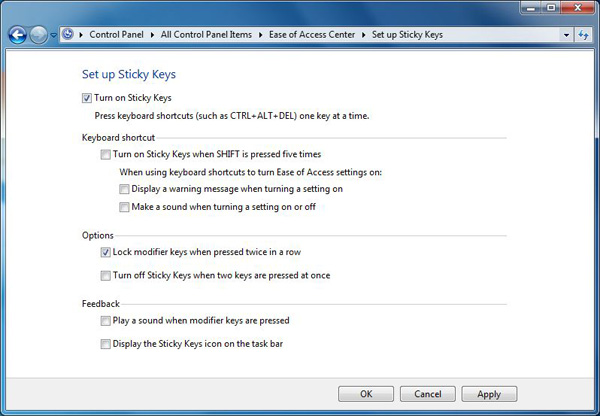Enable Sticky Keys when SHIFT pressed five times
Image resolution: width=600 pixels, height=416 pixels.
[105, 155]
